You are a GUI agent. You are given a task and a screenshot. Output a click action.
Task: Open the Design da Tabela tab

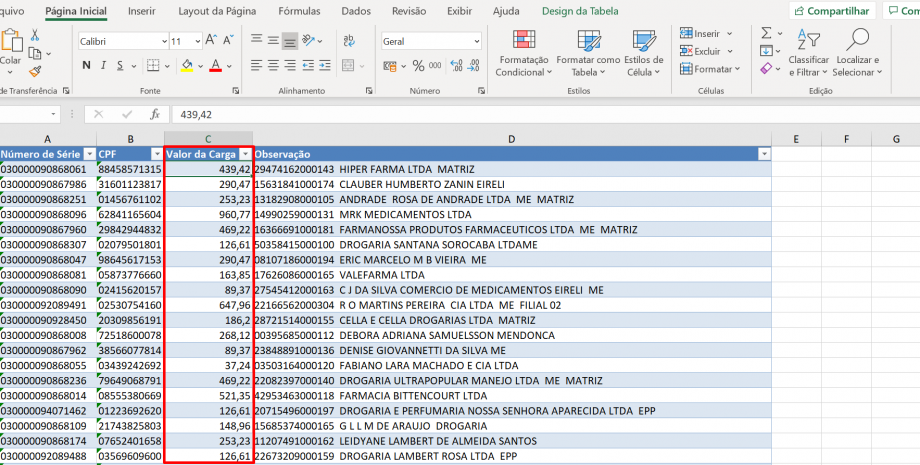pos(579,11)
